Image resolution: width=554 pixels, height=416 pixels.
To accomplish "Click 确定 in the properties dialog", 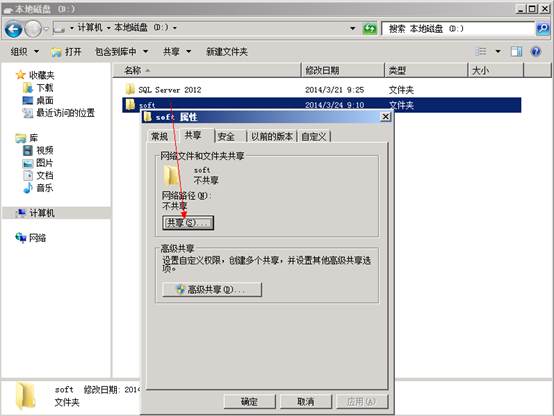I will [x=249, y=402].
